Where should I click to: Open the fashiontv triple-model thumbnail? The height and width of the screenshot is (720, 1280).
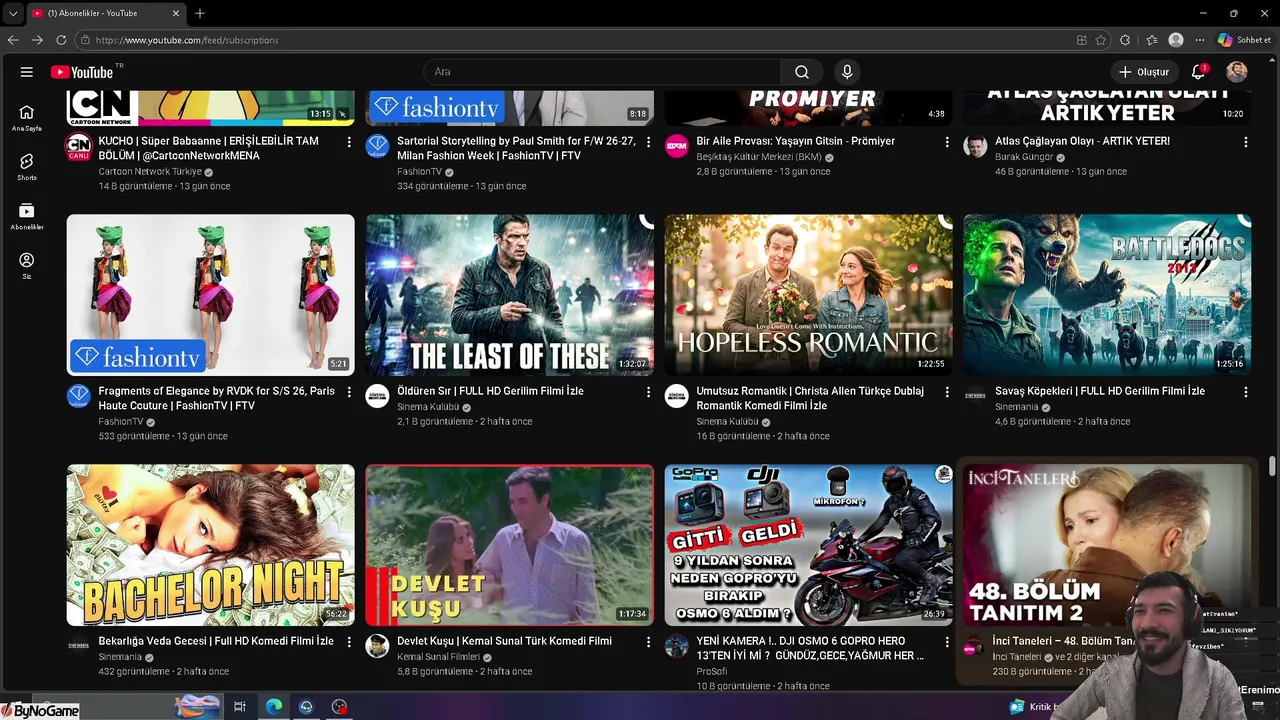211,295
